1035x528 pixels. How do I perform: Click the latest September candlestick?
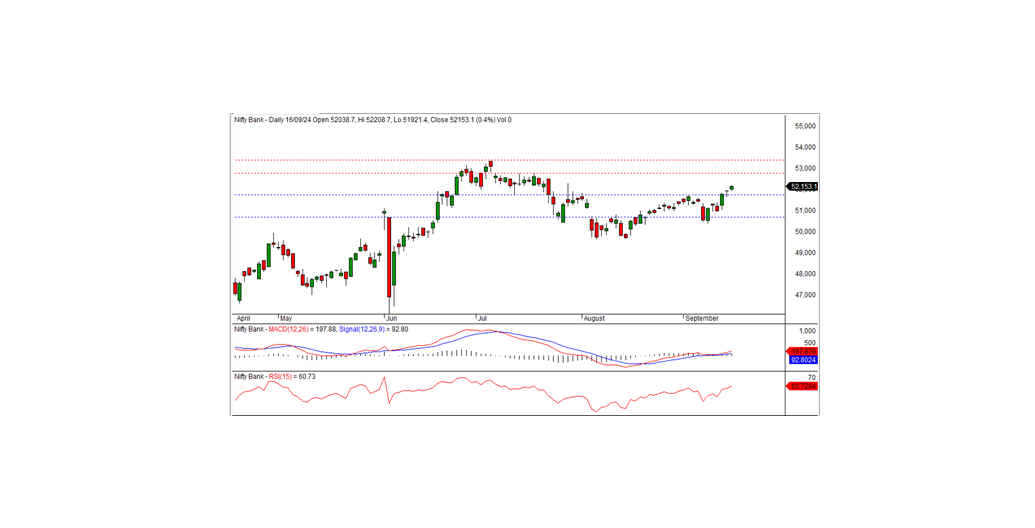coord(731,188)
